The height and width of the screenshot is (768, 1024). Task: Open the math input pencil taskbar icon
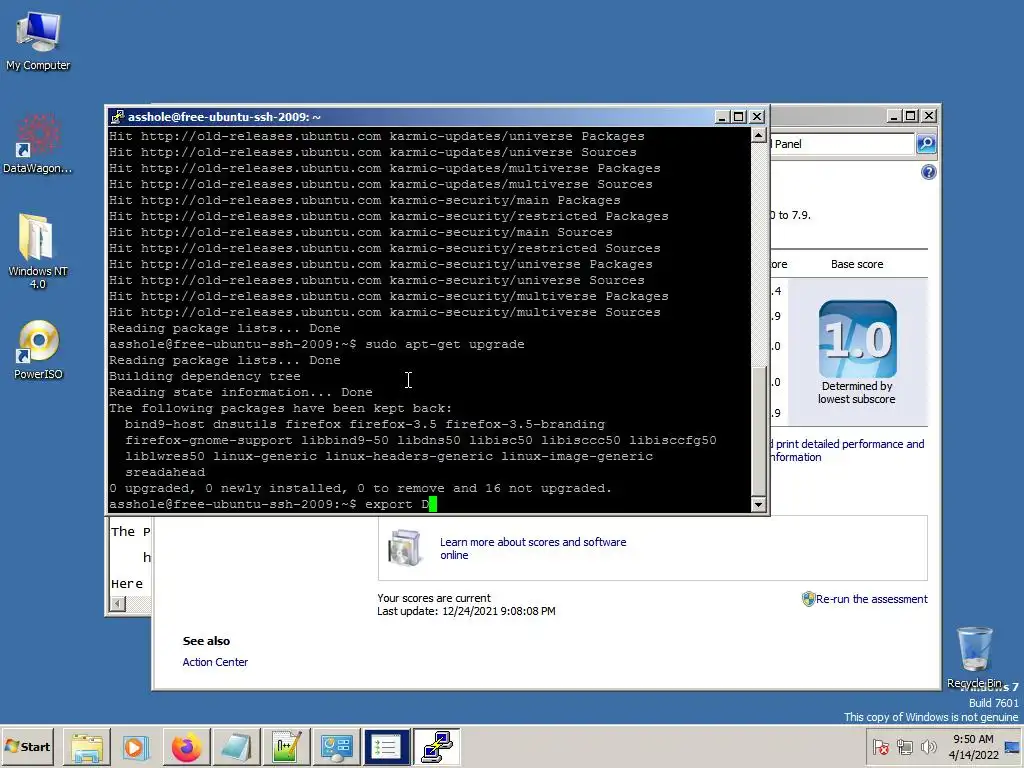click(286, 747)
